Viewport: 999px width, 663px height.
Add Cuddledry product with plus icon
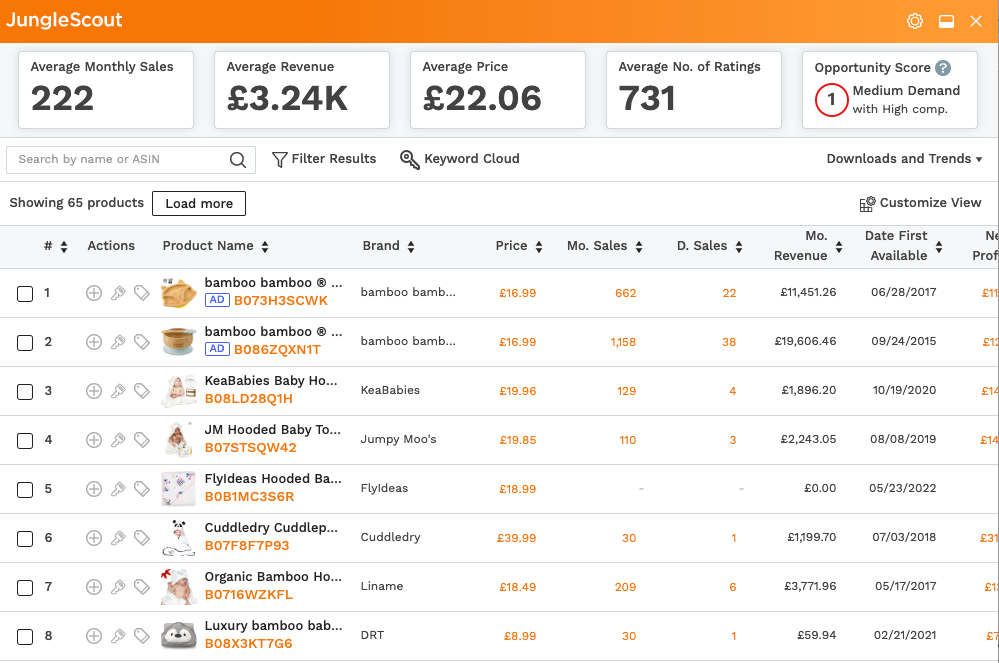coord(94,538)
